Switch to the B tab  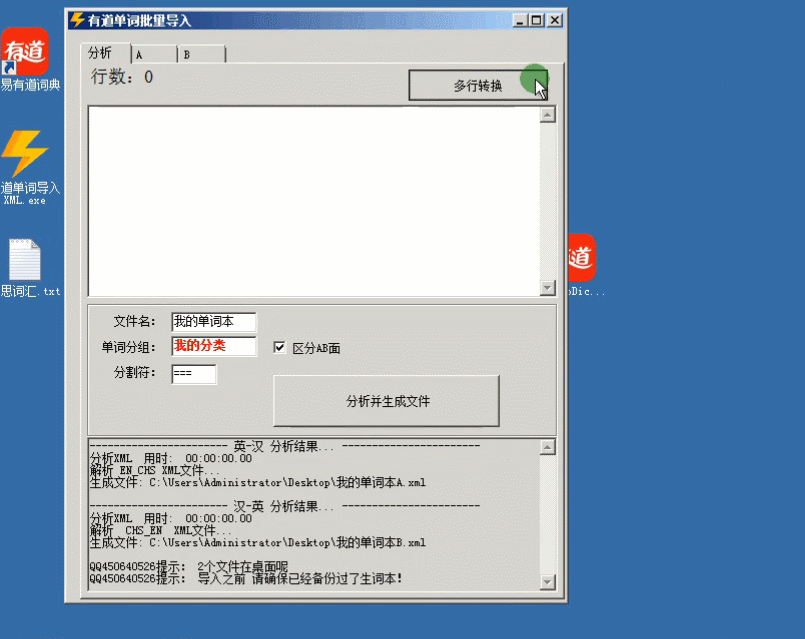pyautogui.click(x=201, y=54)
